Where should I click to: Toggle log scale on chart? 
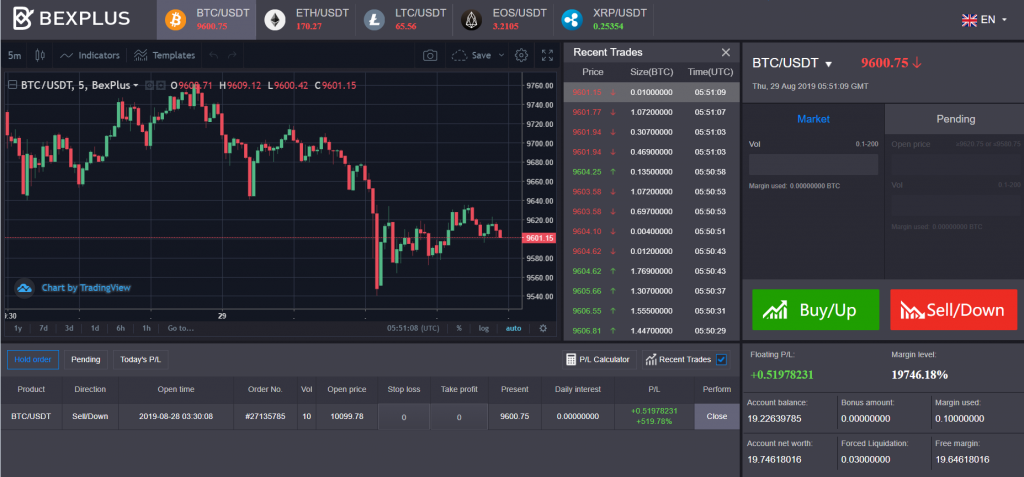pyautogui.click(x=483, y=328)
